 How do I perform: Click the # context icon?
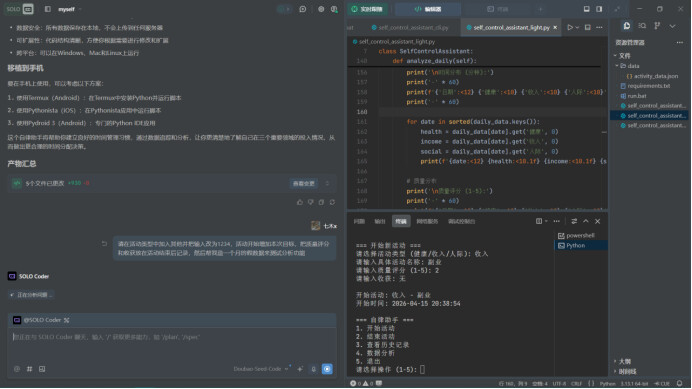coord(30,369)
